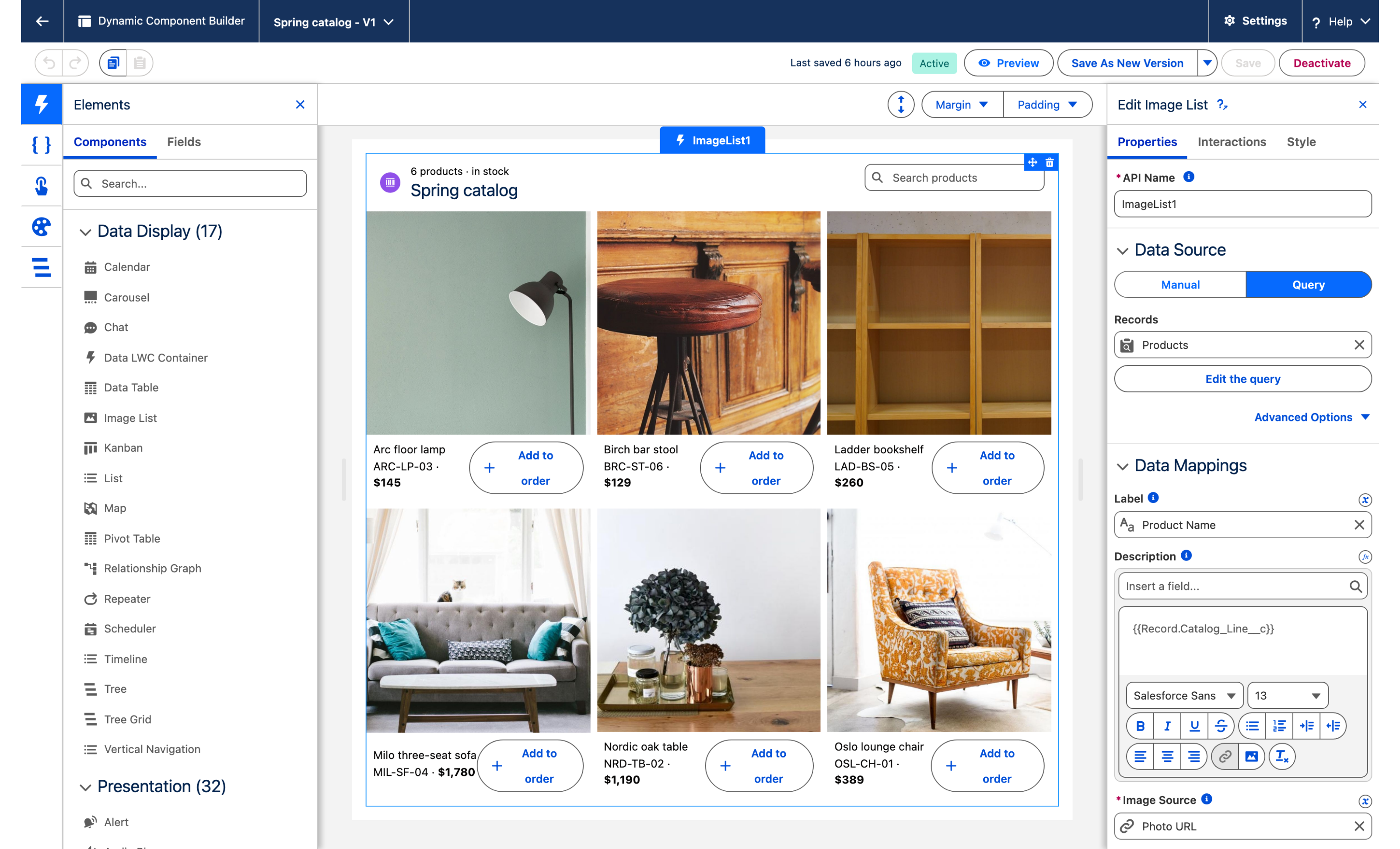1400x849 pixels.
Task: Switch to the Fields tab
Action: tap(183, 141)
